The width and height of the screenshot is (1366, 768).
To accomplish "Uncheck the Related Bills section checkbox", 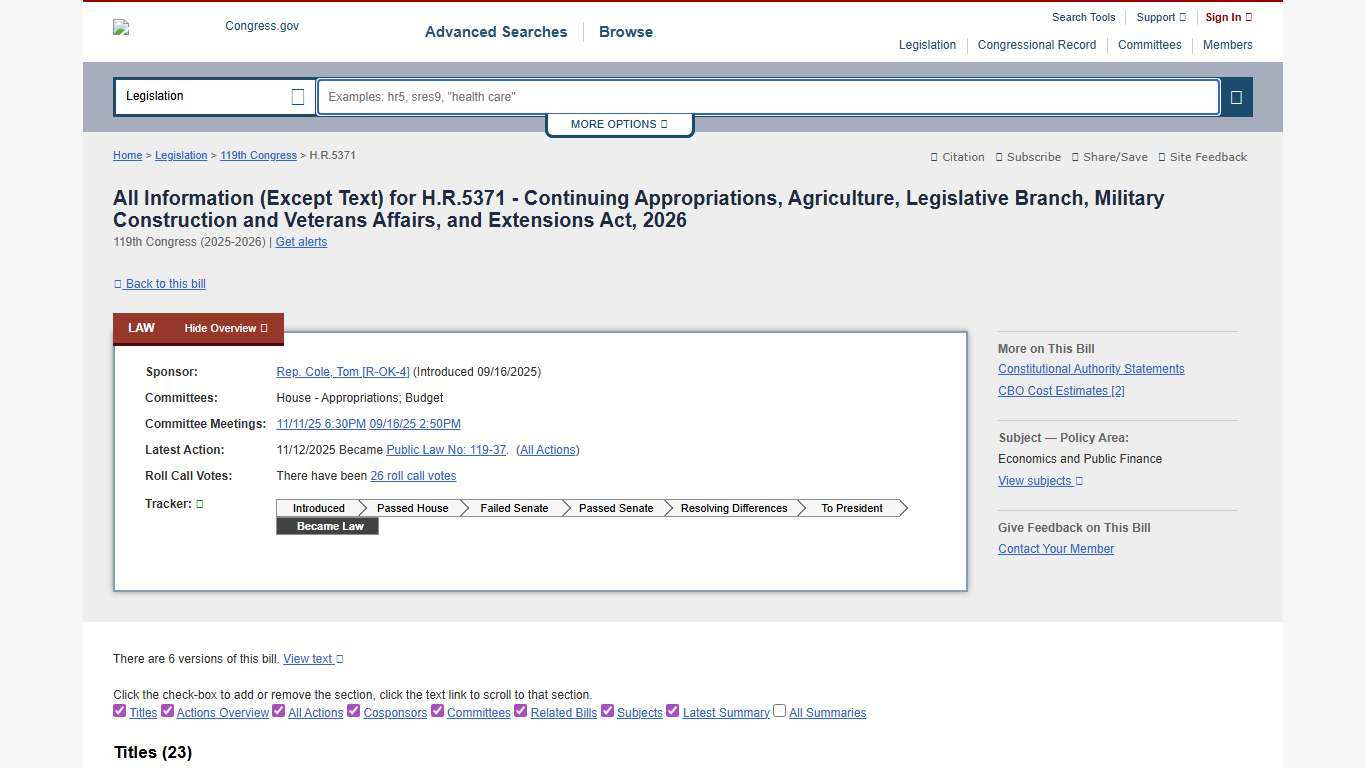I will click(x=520, y=711).
